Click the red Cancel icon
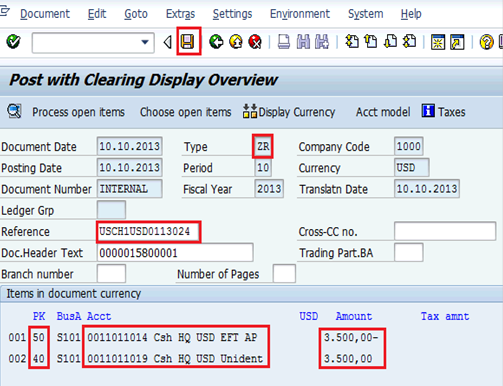This screenshot has height=386, width=503. coord(255,42)
